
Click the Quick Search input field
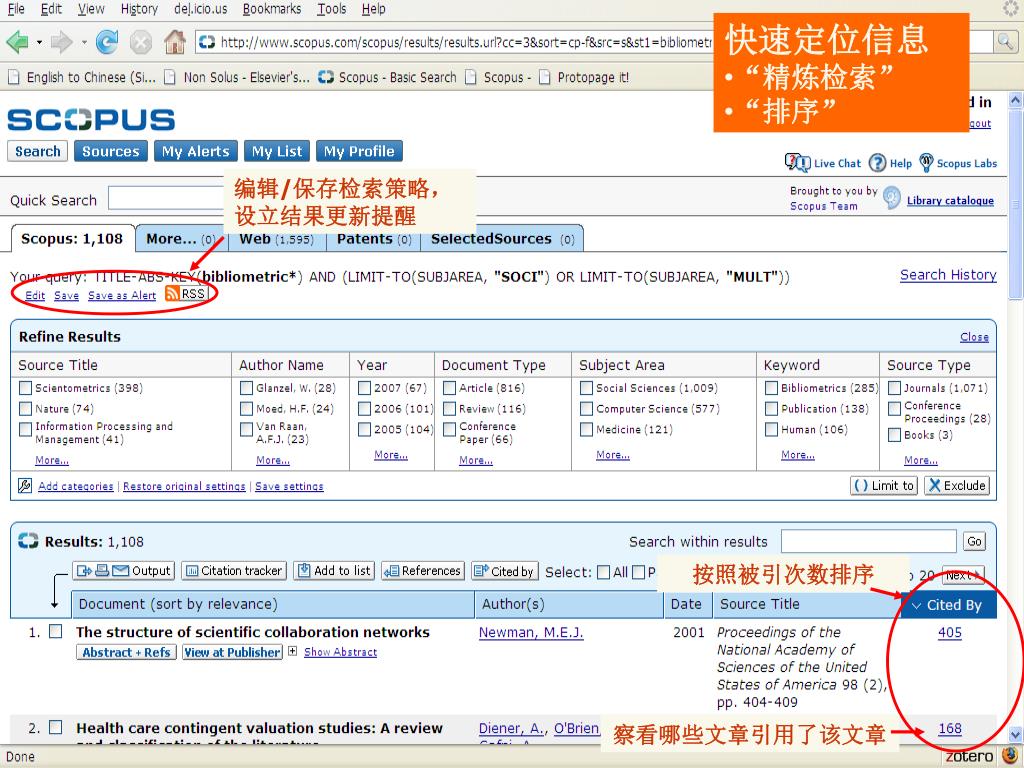click(x=167, y=198)
